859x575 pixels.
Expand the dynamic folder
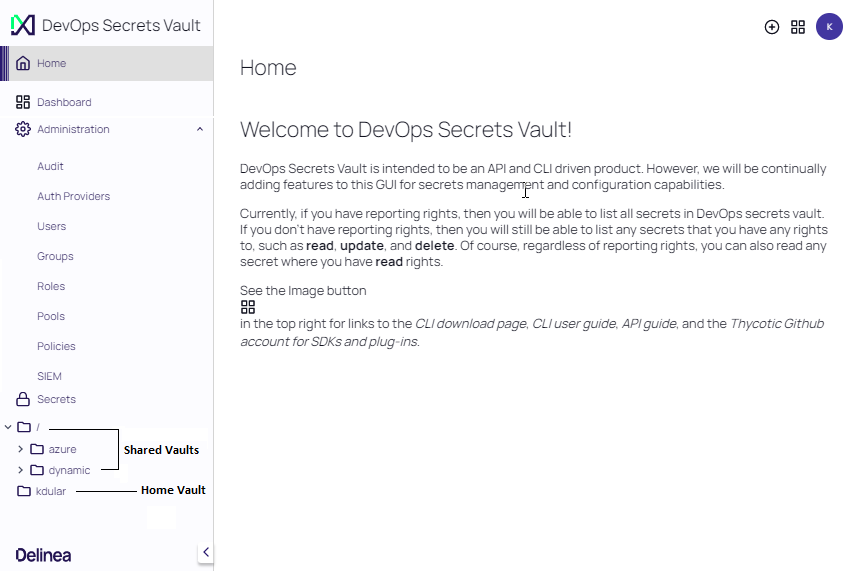click(x=21, y=470)
